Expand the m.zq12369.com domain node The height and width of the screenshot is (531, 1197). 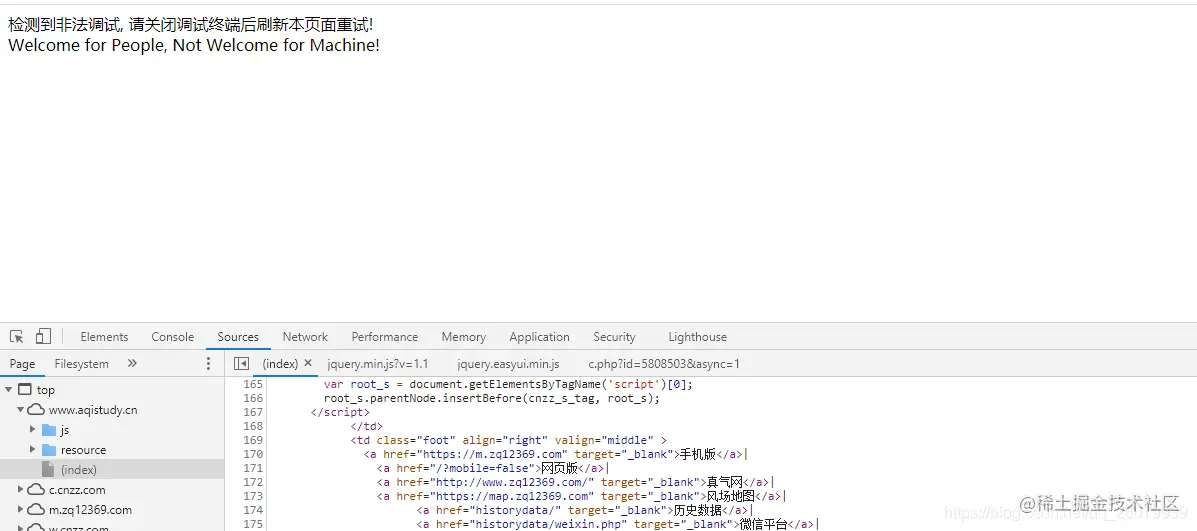(21, 510)
